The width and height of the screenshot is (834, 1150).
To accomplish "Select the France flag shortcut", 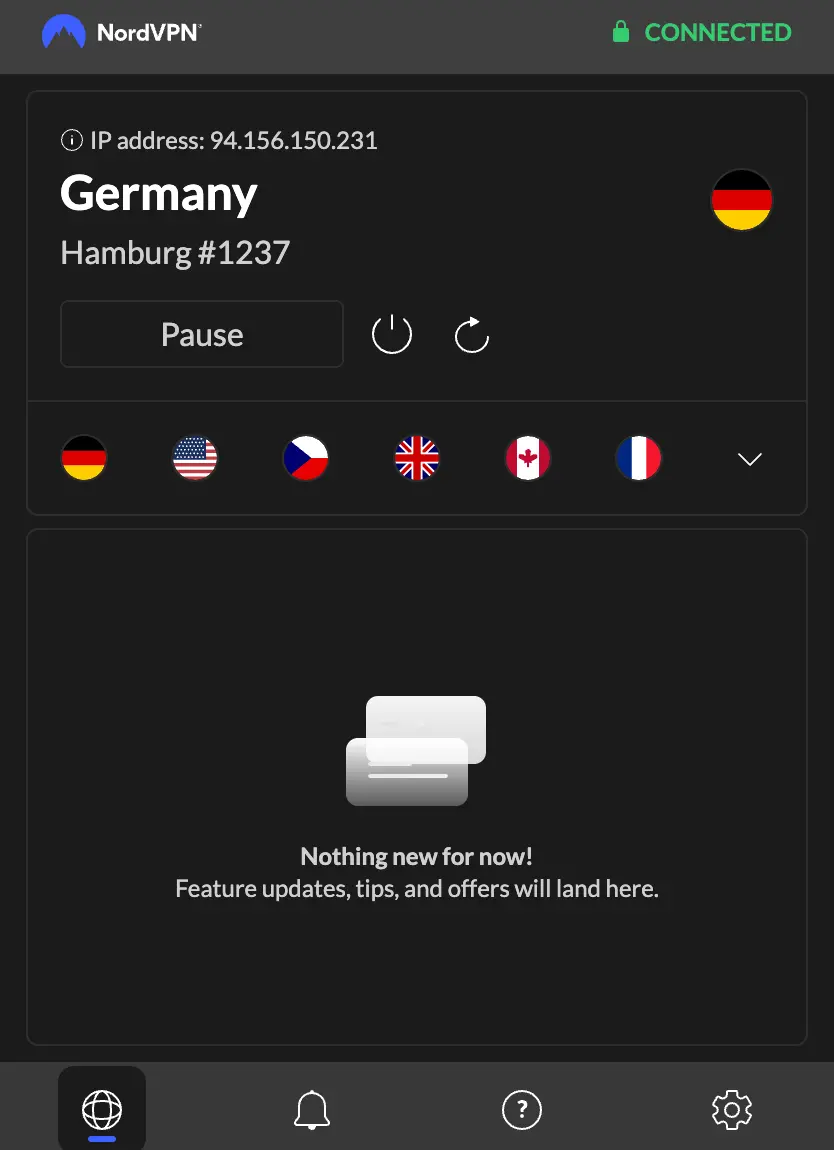I will click(638, 458).
